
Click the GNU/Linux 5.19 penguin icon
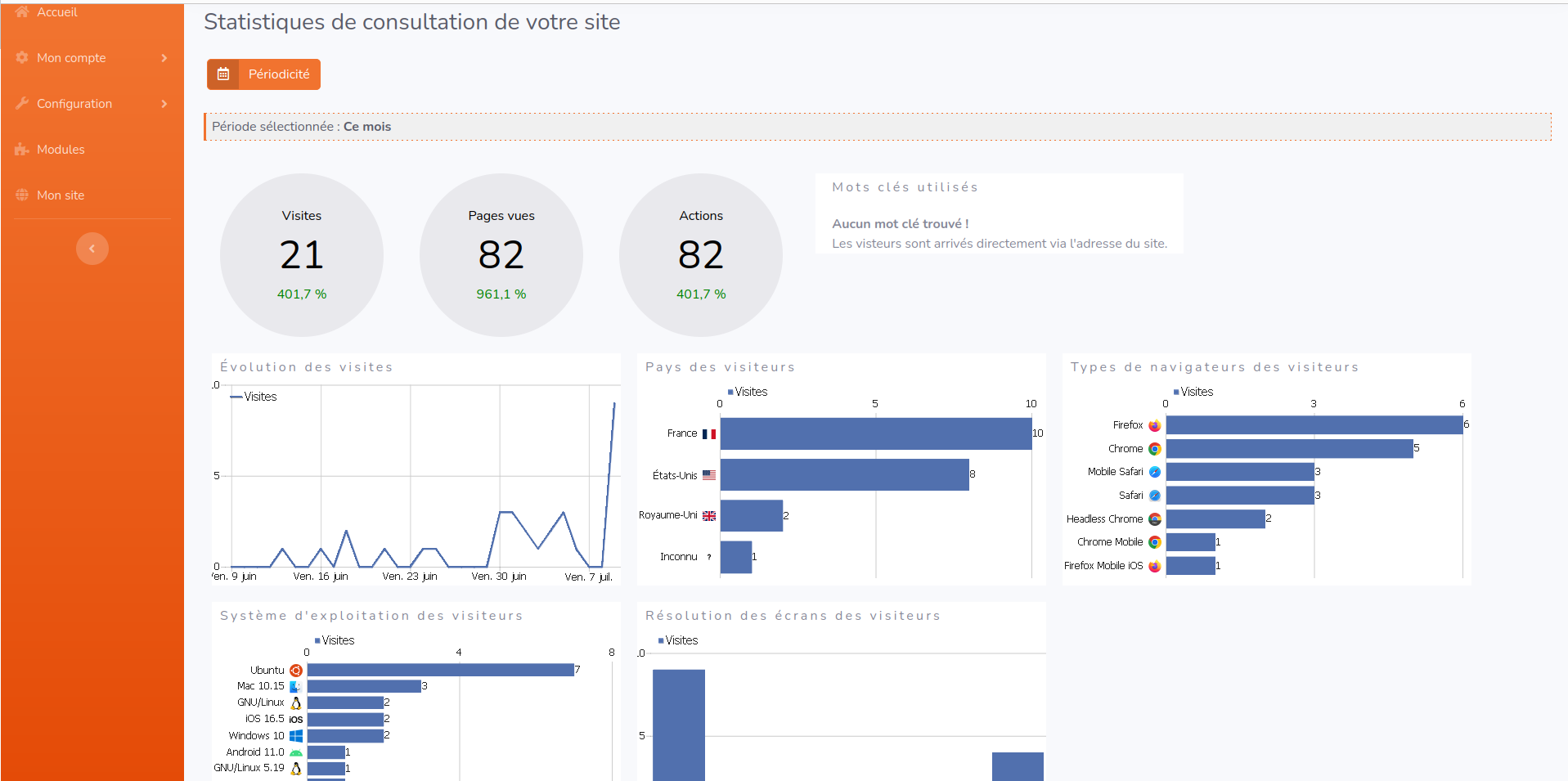point(296,769)
